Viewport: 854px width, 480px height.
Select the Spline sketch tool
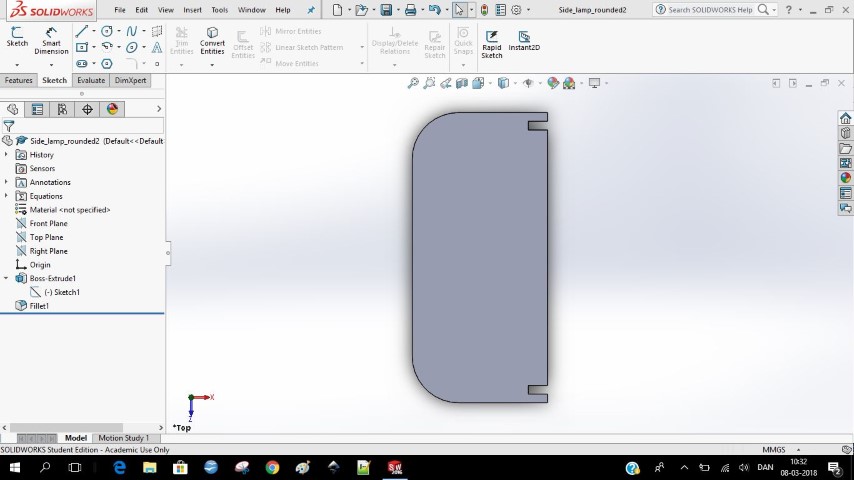(x=131, y=31)
